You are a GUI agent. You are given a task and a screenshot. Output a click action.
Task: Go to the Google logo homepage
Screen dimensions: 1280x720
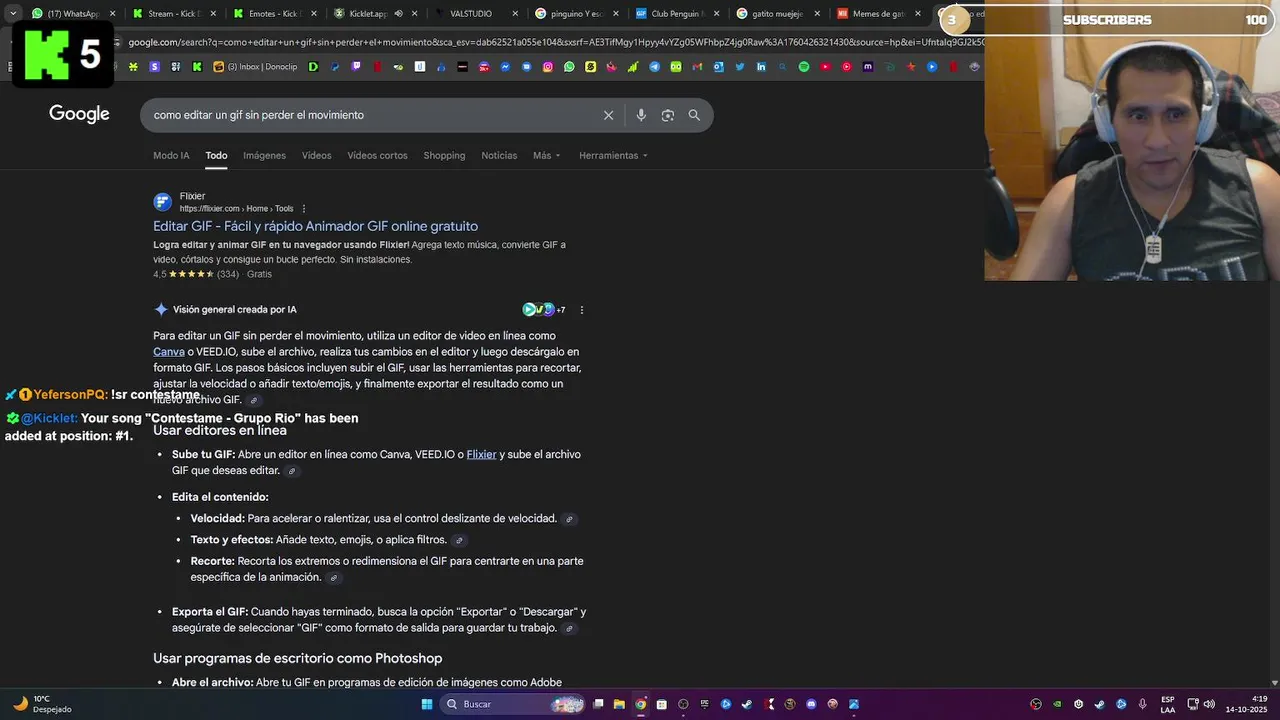point(79,114)
